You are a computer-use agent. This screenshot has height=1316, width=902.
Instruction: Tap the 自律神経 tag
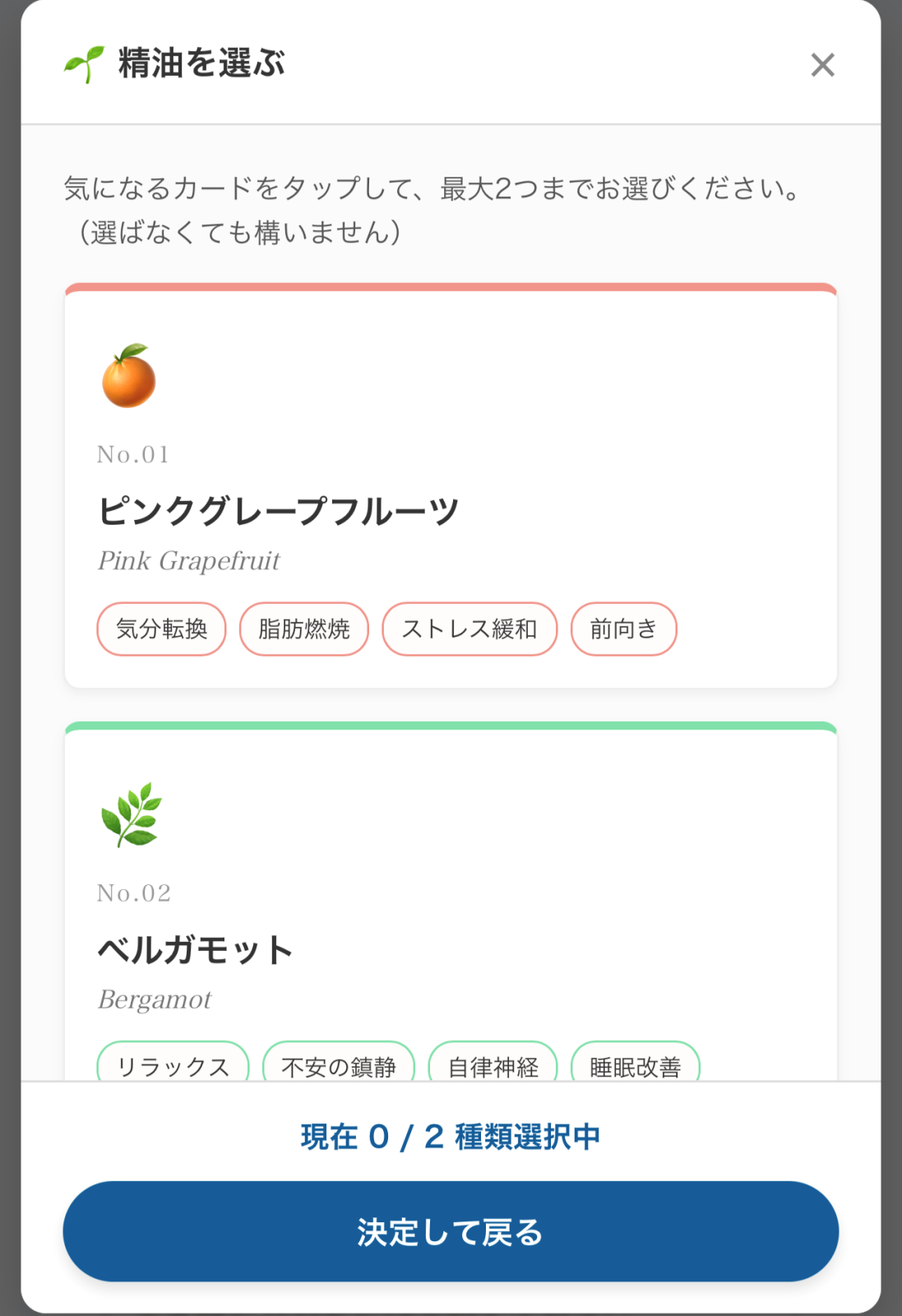click(493, 1065)
